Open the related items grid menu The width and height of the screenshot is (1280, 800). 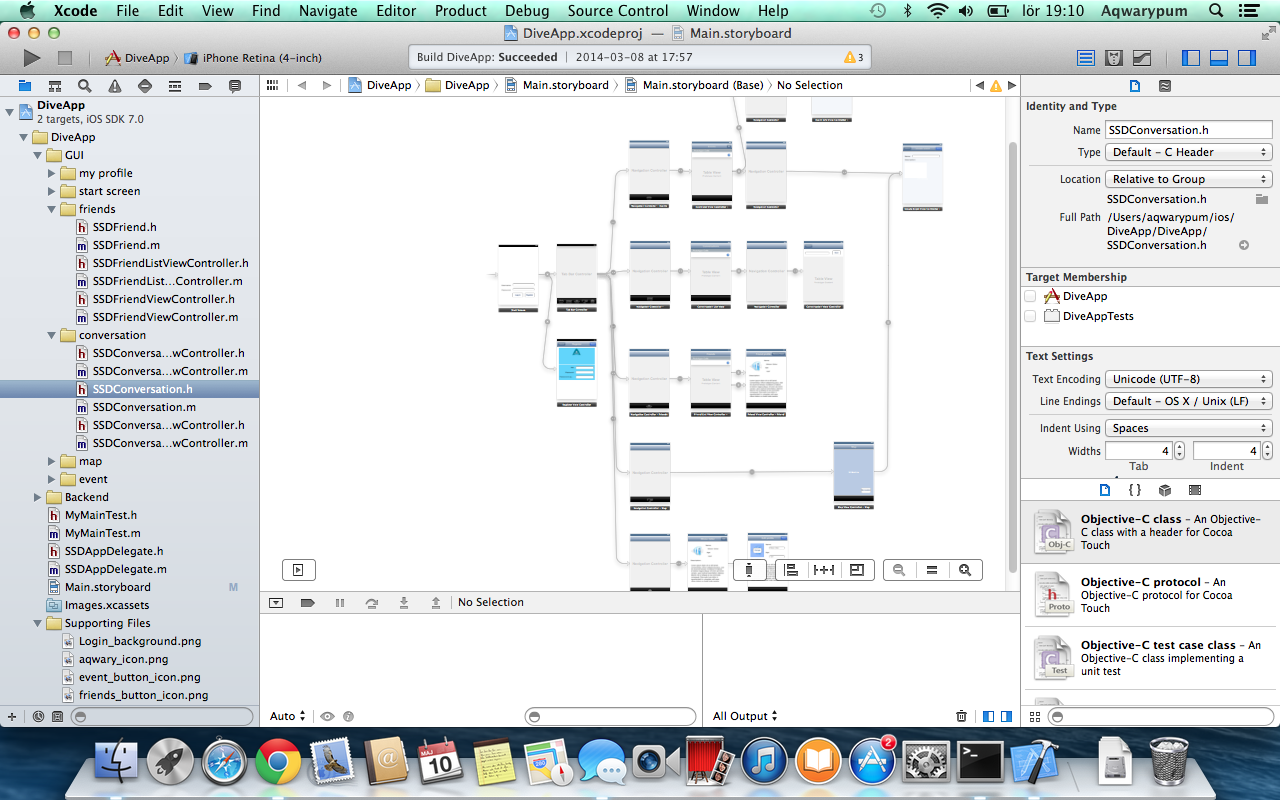pos(272,85)
